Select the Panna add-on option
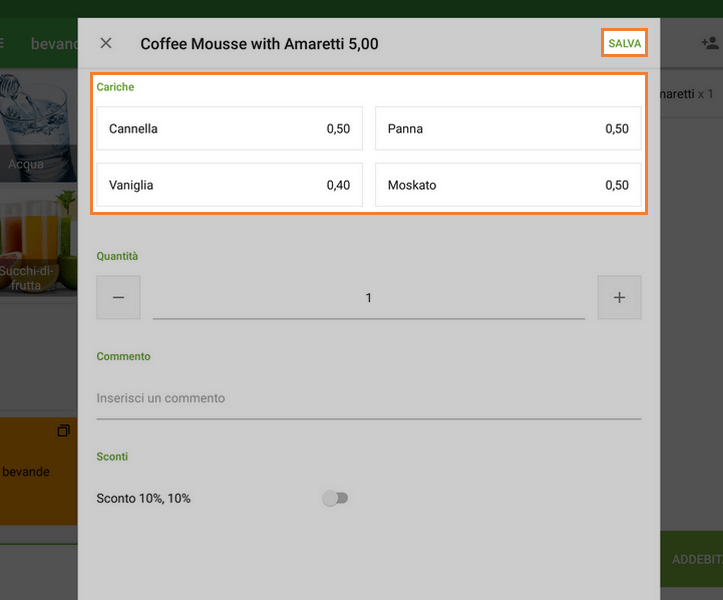Viewport: 723px width, 600px height. click(x=508, y=129)
